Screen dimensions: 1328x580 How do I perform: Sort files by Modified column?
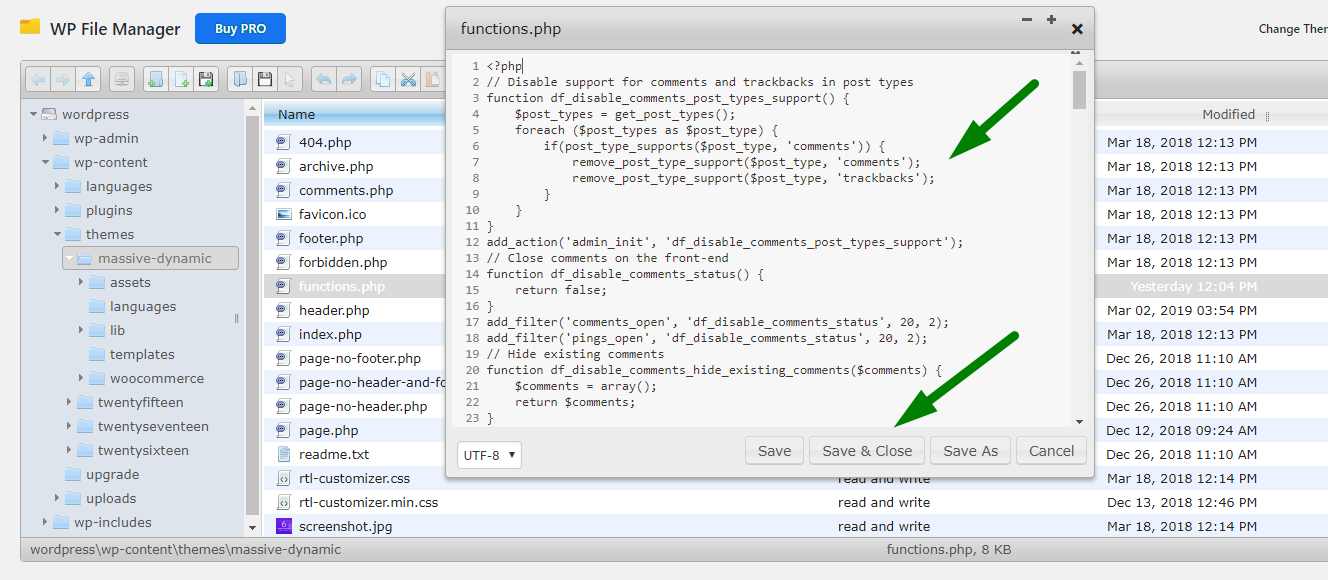(1229, 115)
